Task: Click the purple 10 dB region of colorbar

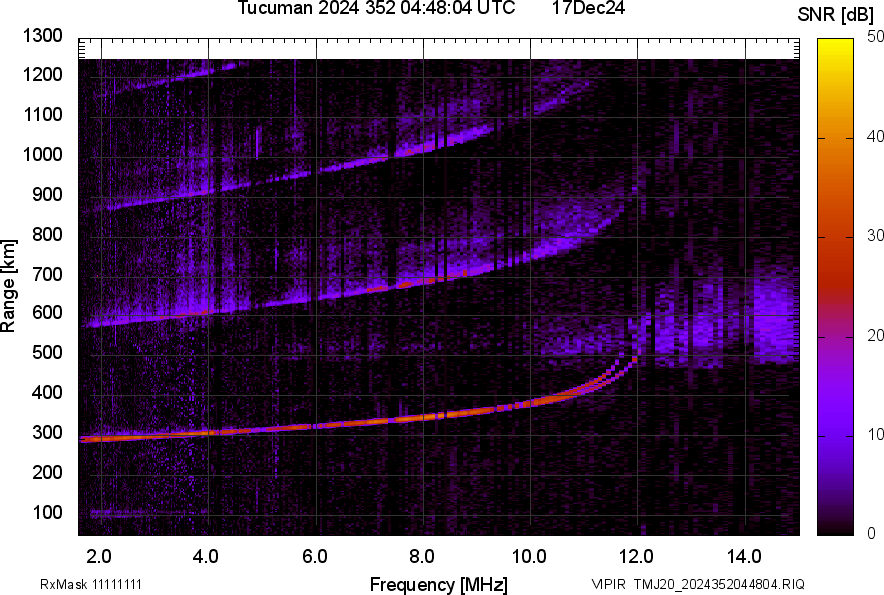Action: (835, 435)
